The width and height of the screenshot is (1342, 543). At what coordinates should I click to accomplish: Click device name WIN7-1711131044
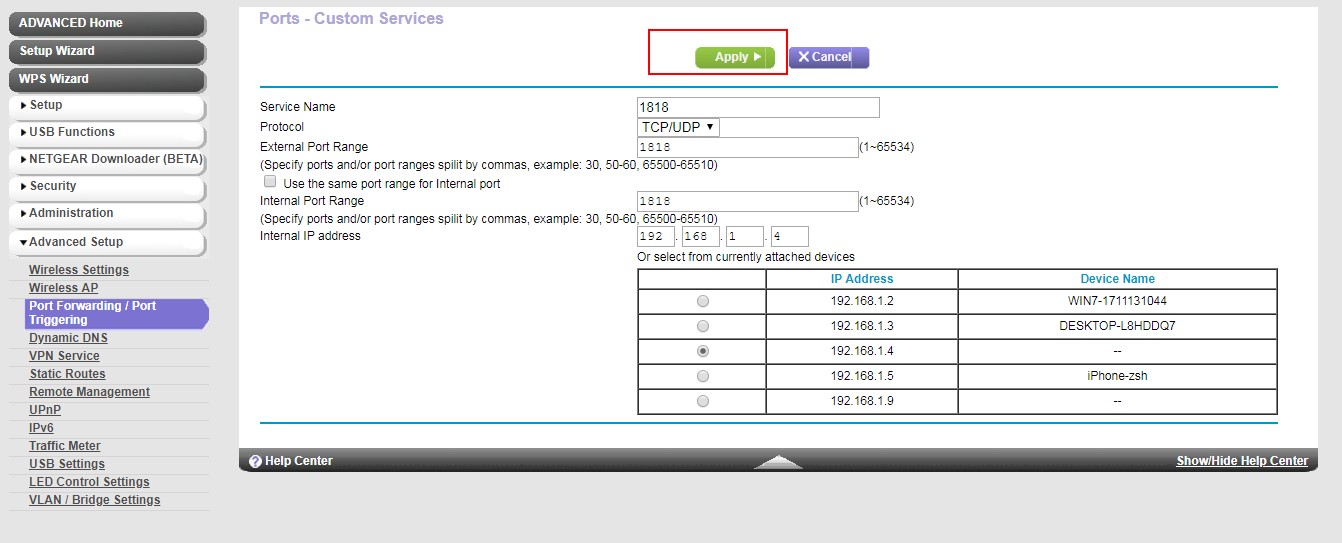coord(1117,301)
